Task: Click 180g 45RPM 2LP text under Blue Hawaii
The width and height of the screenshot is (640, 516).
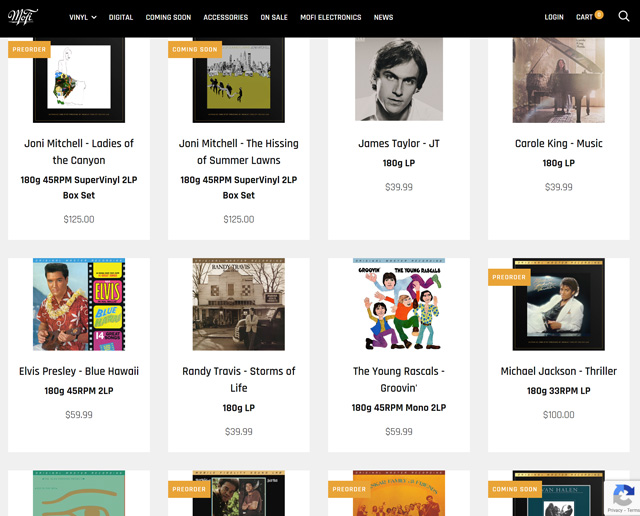Action: [x=79, y=391]
